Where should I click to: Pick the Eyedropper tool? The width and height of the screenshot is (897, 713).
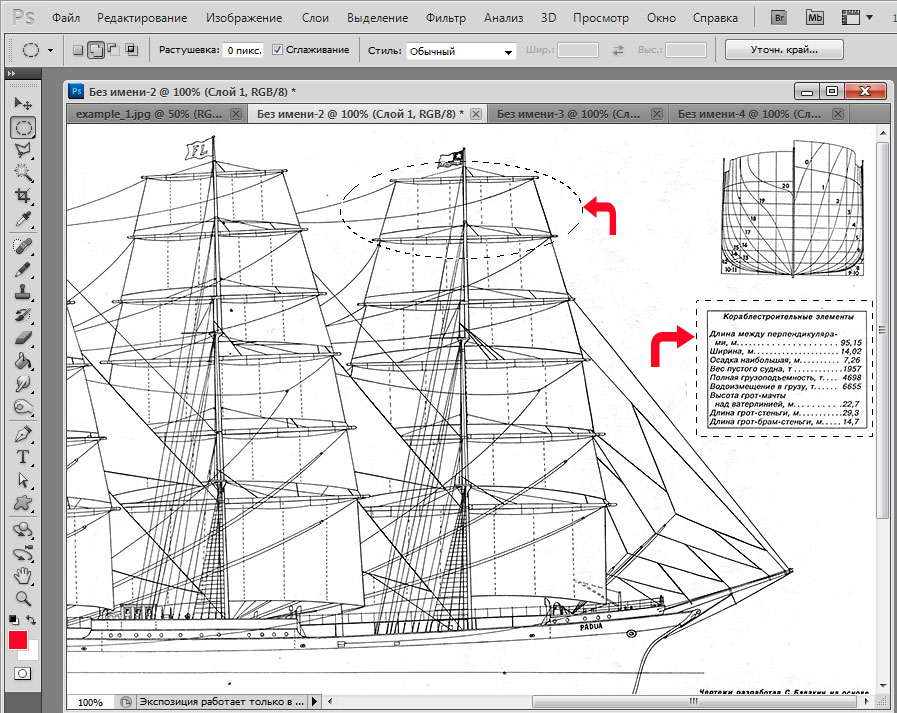coord(22,219)
